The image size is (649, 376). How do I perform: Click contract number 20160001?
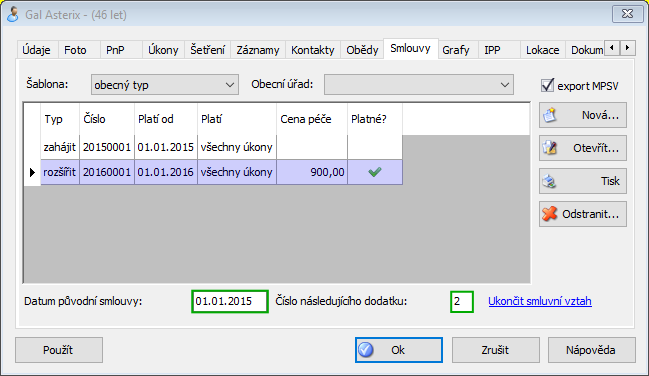[107, 172]
